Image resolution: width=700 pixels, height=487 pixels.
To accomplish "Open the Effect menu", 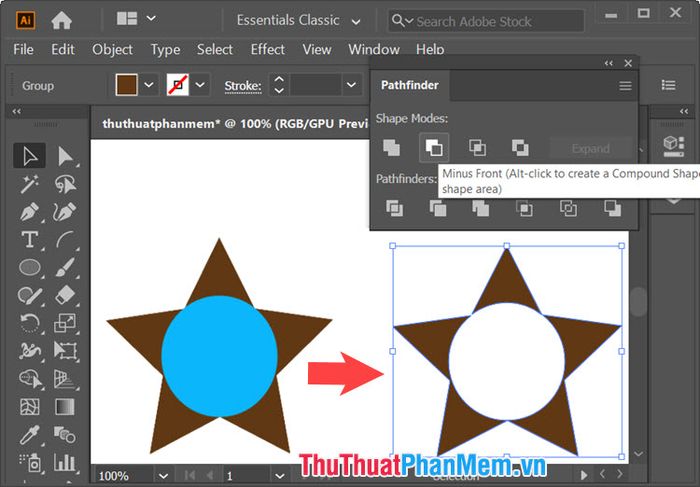I will 267,49.
